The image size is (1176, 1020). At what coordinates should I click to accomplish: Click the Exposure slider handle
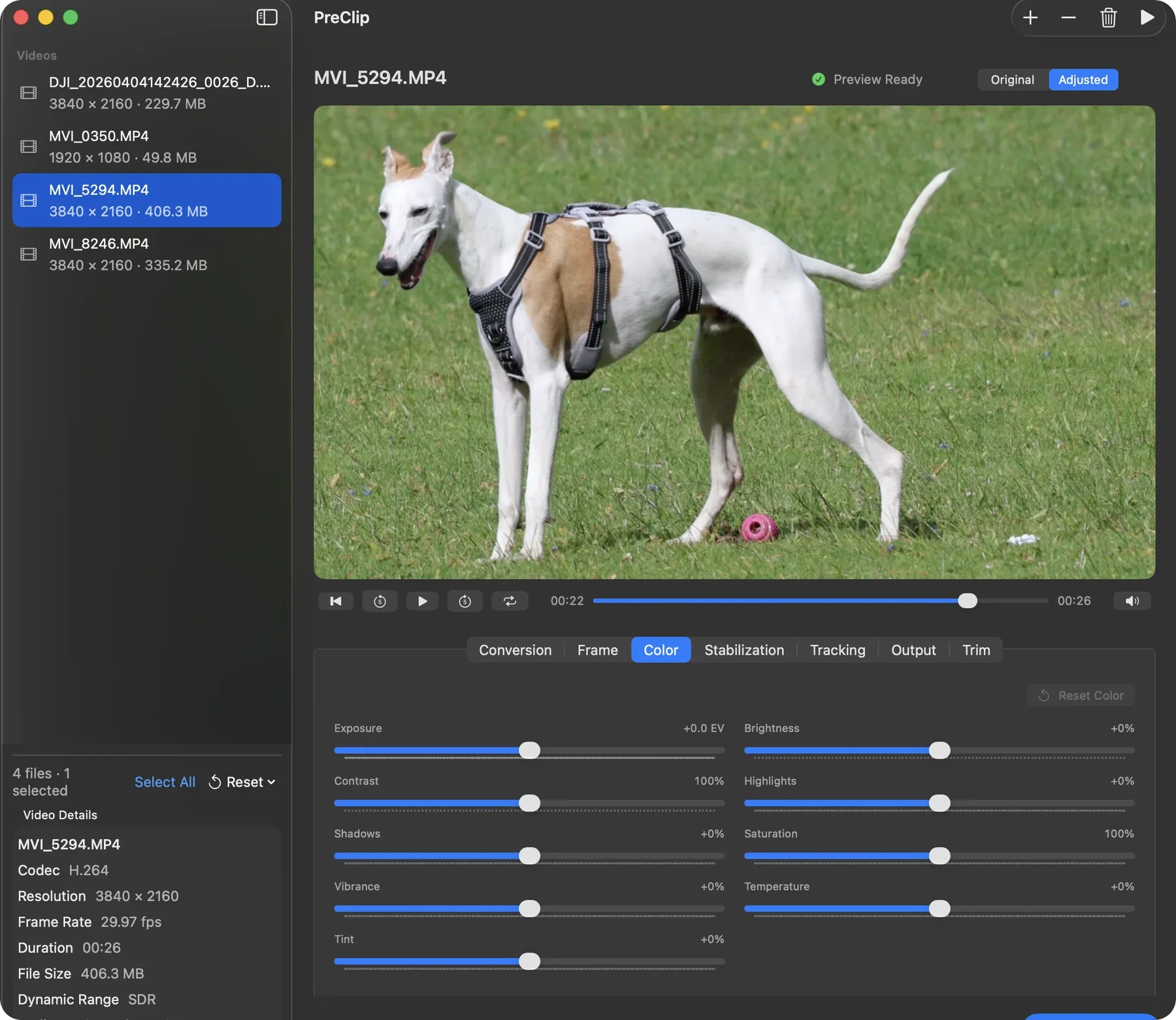(x=529, y=750)
